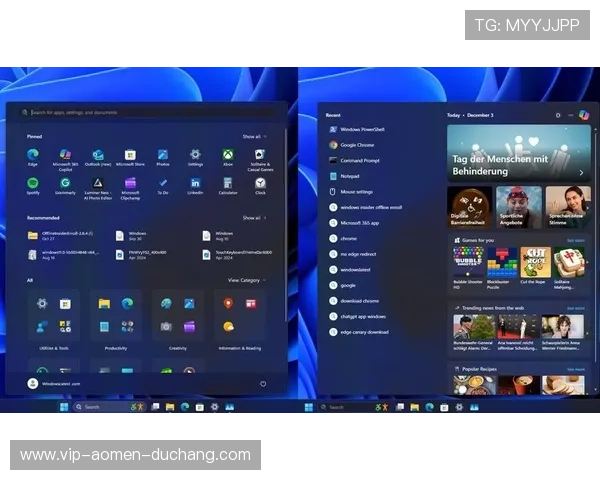Open Microsoft Clipchamp app
This screenshot has height=480, width=600.
click(130, 184)
